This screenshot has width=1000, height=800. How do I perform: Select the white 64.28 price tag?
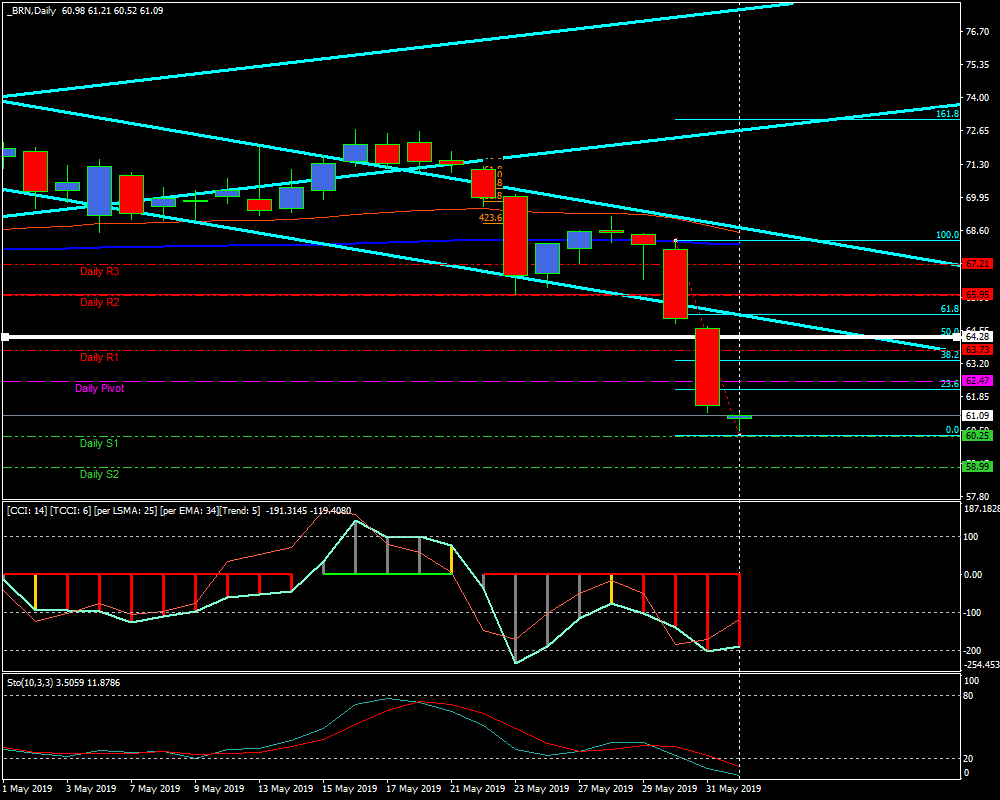click(x=976, y=337)
